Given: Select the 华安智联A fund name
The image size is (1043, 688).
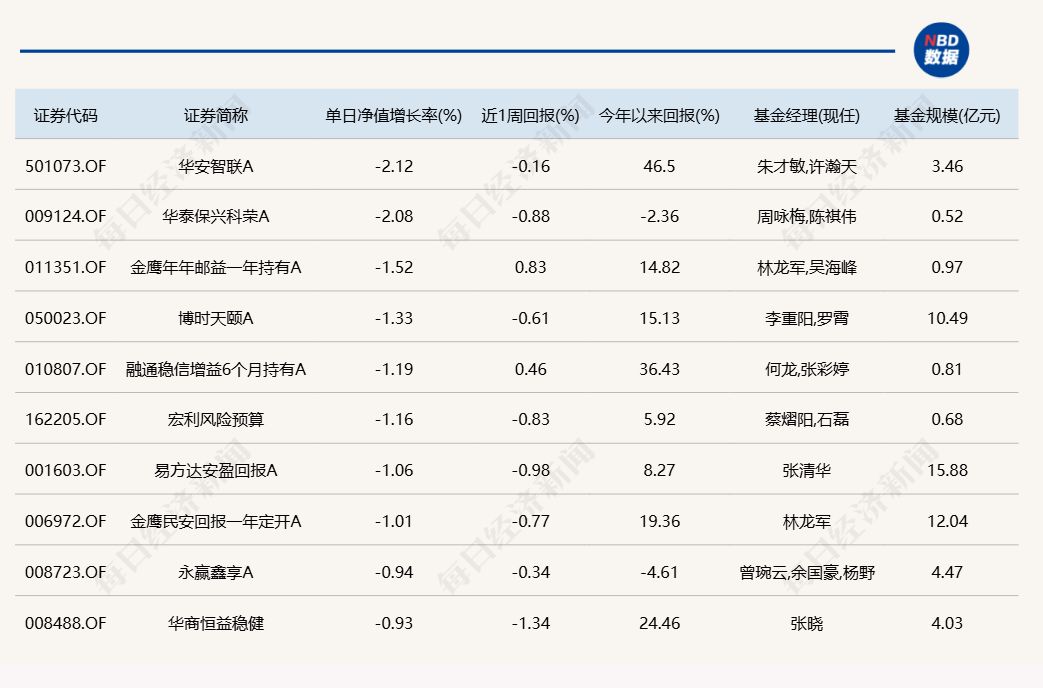Looking at the screenshot, I should pos(216,166).
